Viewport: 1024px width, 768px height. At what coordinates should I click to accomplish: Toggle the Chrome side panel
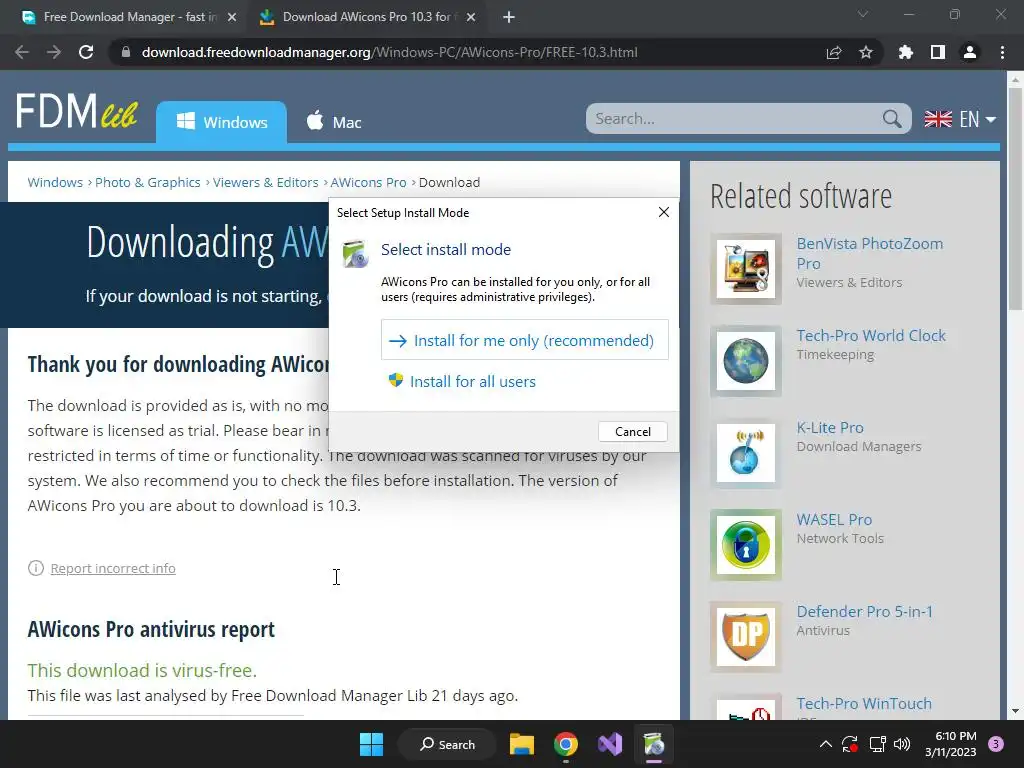(938, 52)
